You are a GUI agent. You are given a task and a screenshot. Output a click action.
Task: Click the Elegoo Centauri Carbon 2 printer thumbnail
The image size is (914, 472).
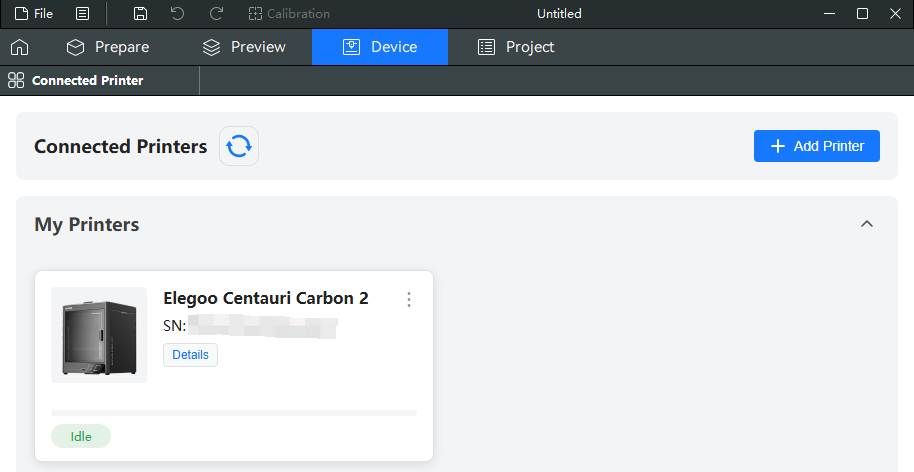[99, 335]
